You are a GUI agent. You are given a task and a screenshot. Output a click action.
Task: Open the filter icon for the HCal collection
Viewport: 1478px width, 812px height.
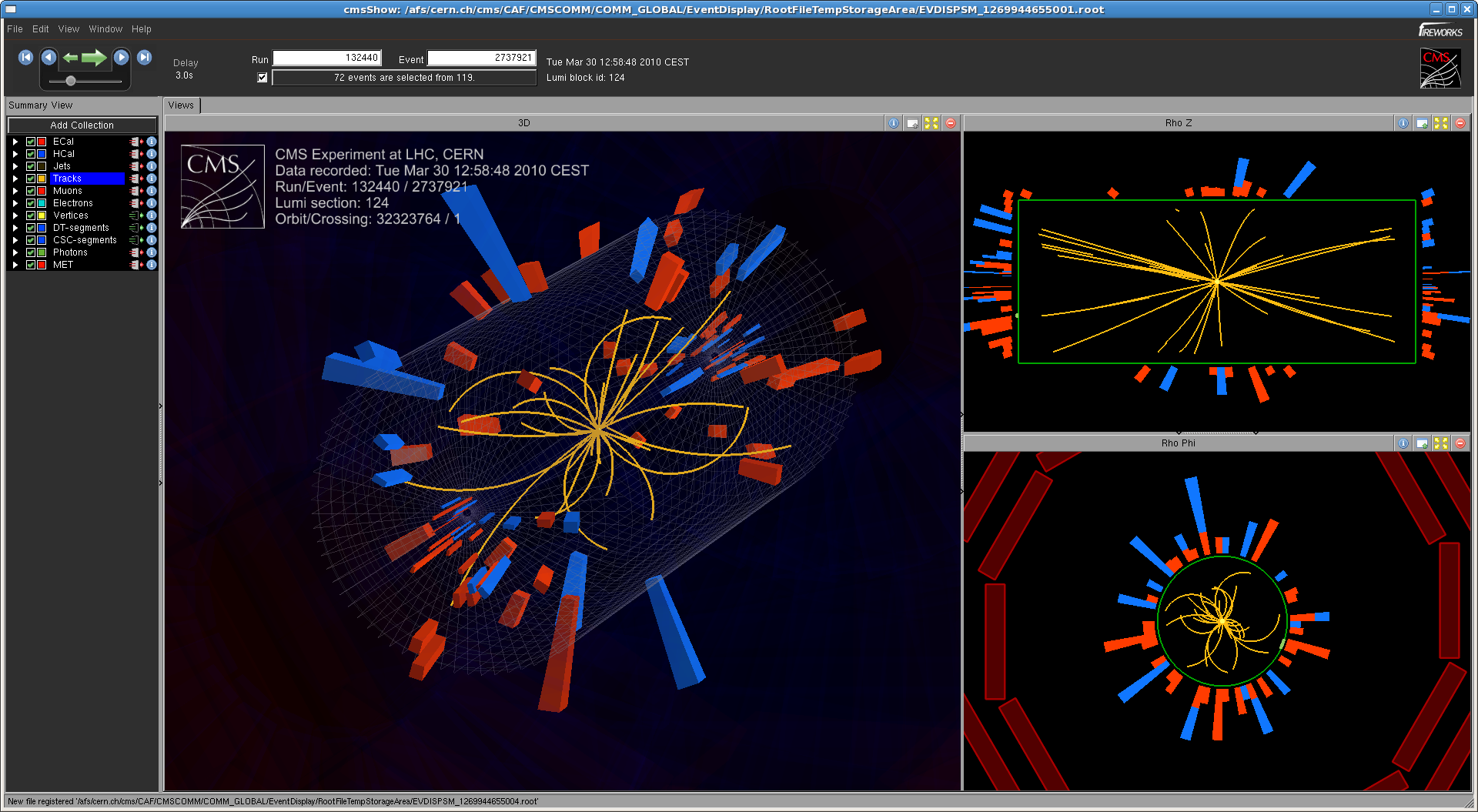pos(136,154)
